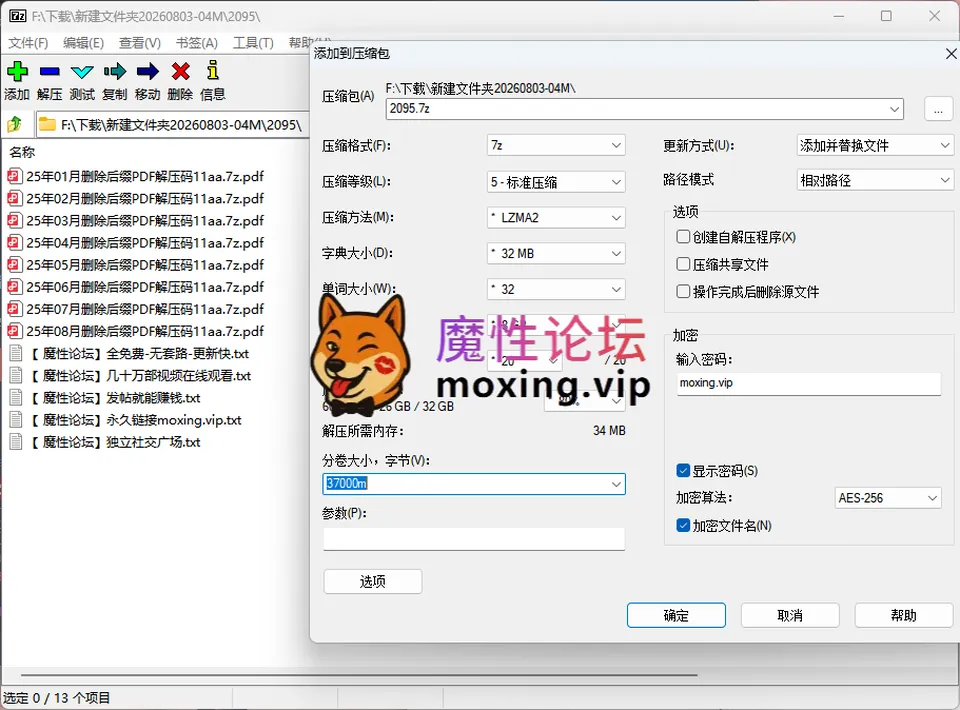This screenshot has width=960, height=710.
Task: Click the Move (移动) toolbar icon
Action: pos(148,72)
